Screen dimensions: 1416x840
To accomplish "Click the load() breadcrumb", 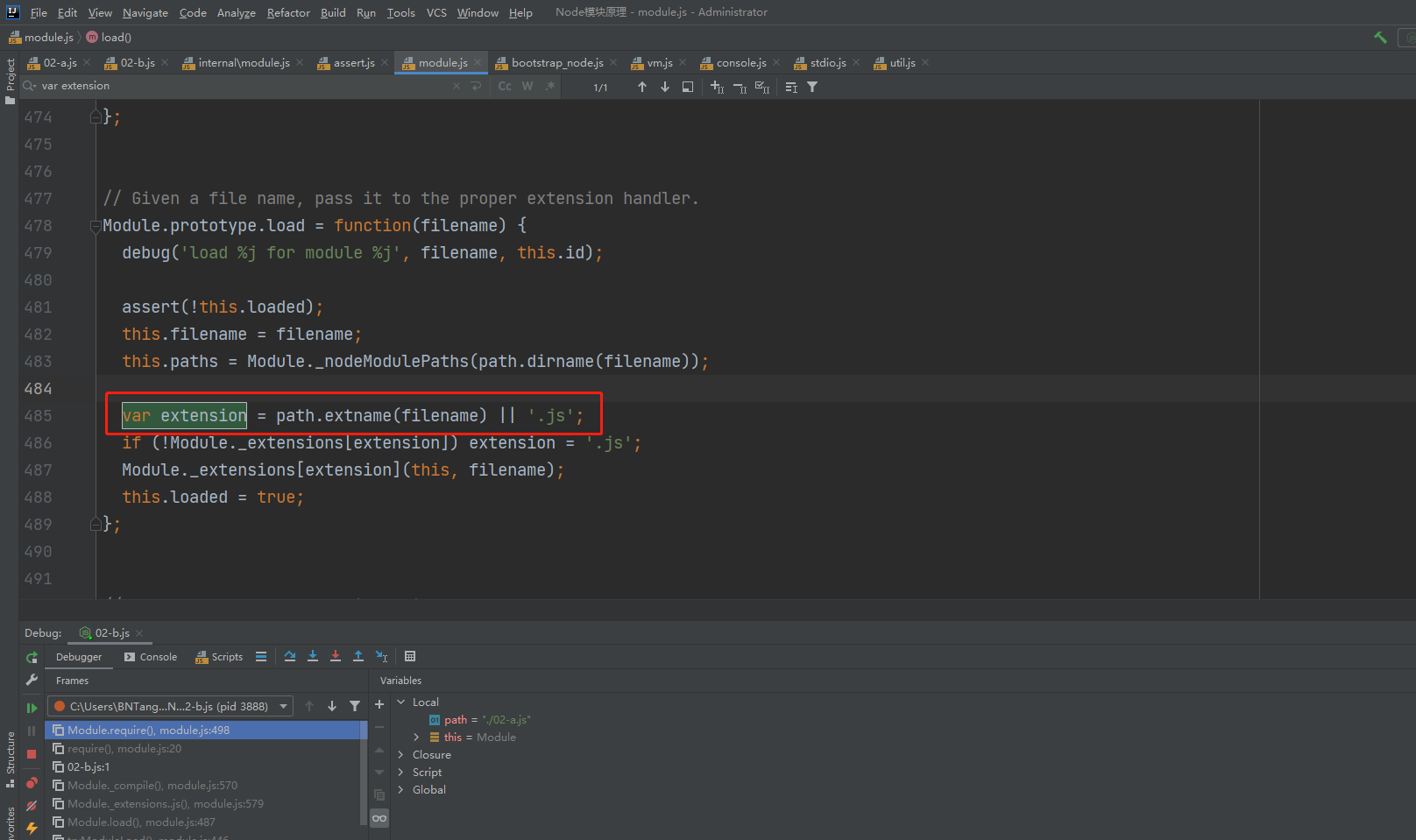I will pyautogui.click(x=109, y=37).
